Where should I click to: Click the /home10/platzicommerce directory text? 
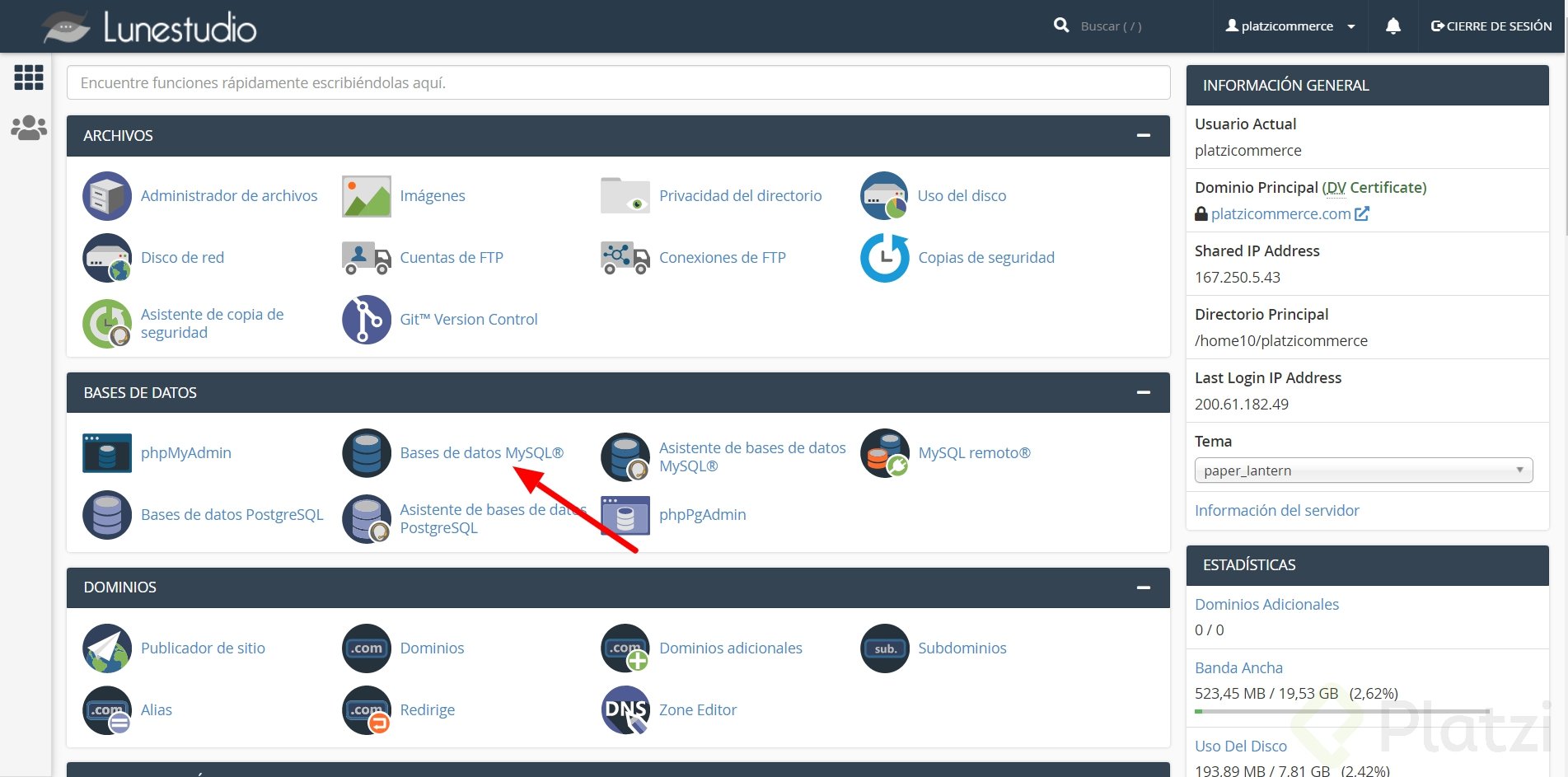1281,341
